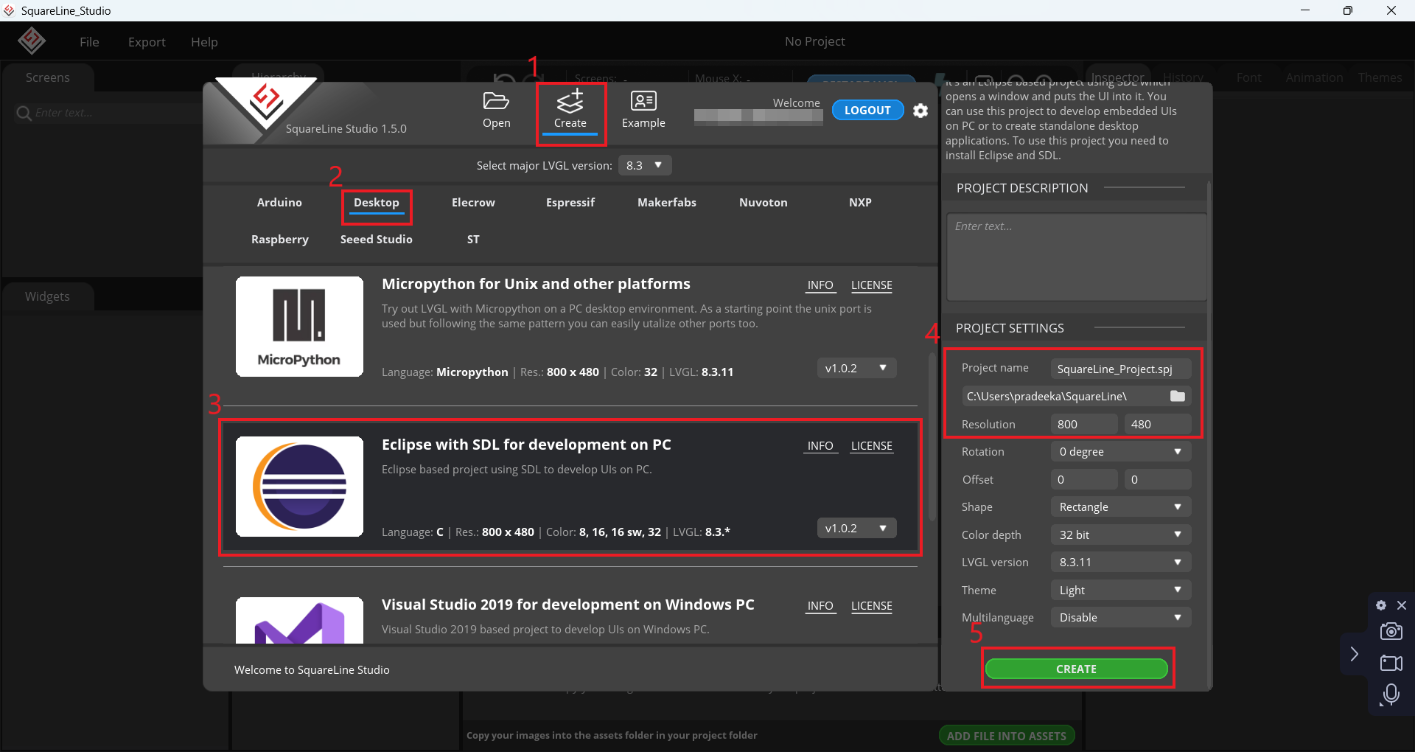The image size is (1415, 752).
Task: Browse project folder with folder icon
Action: click(1177, 396)
